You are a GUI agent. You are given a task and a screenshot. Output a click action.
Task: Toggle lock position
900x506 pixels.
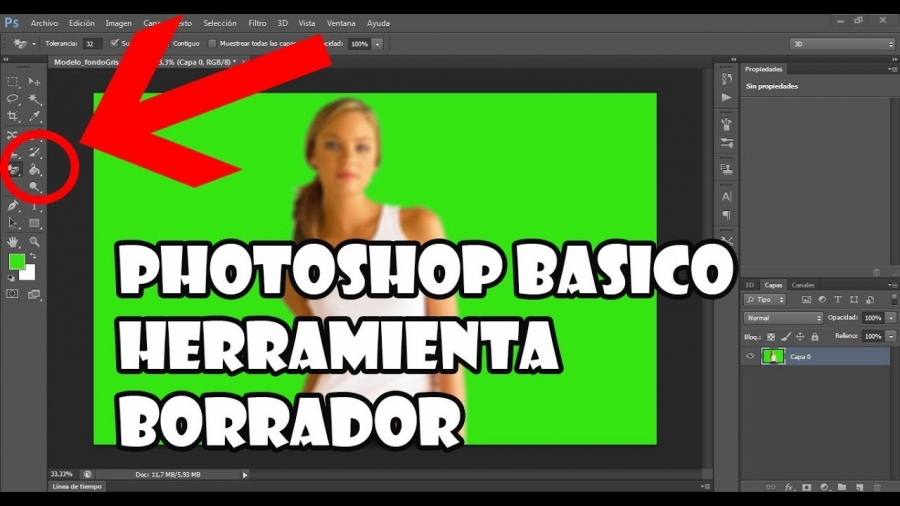point(800,337)
